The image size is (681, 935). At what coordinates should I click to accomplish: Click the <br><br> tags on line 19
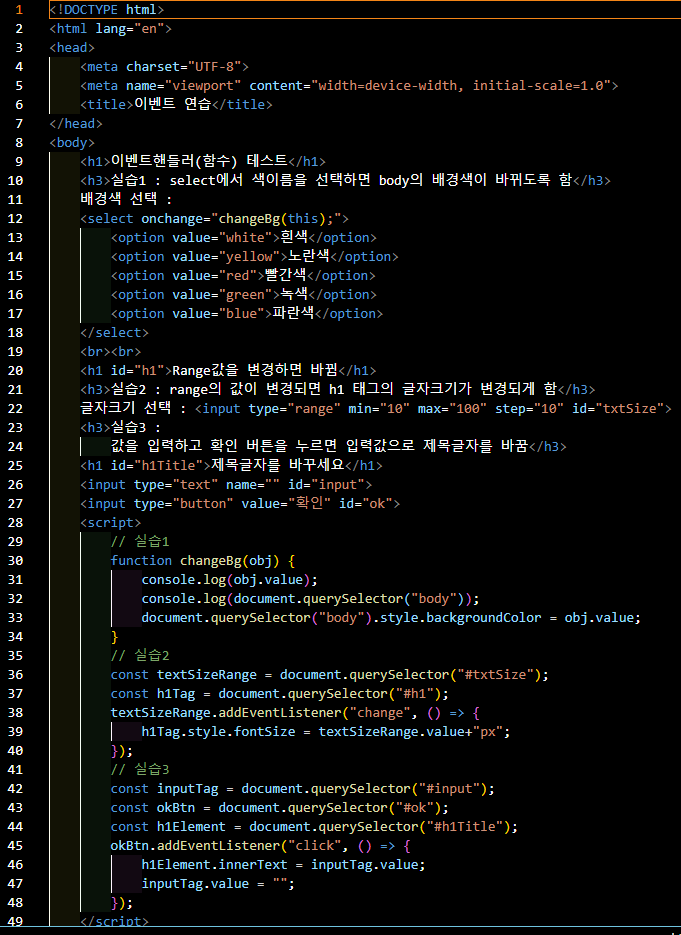click(110, 352)
